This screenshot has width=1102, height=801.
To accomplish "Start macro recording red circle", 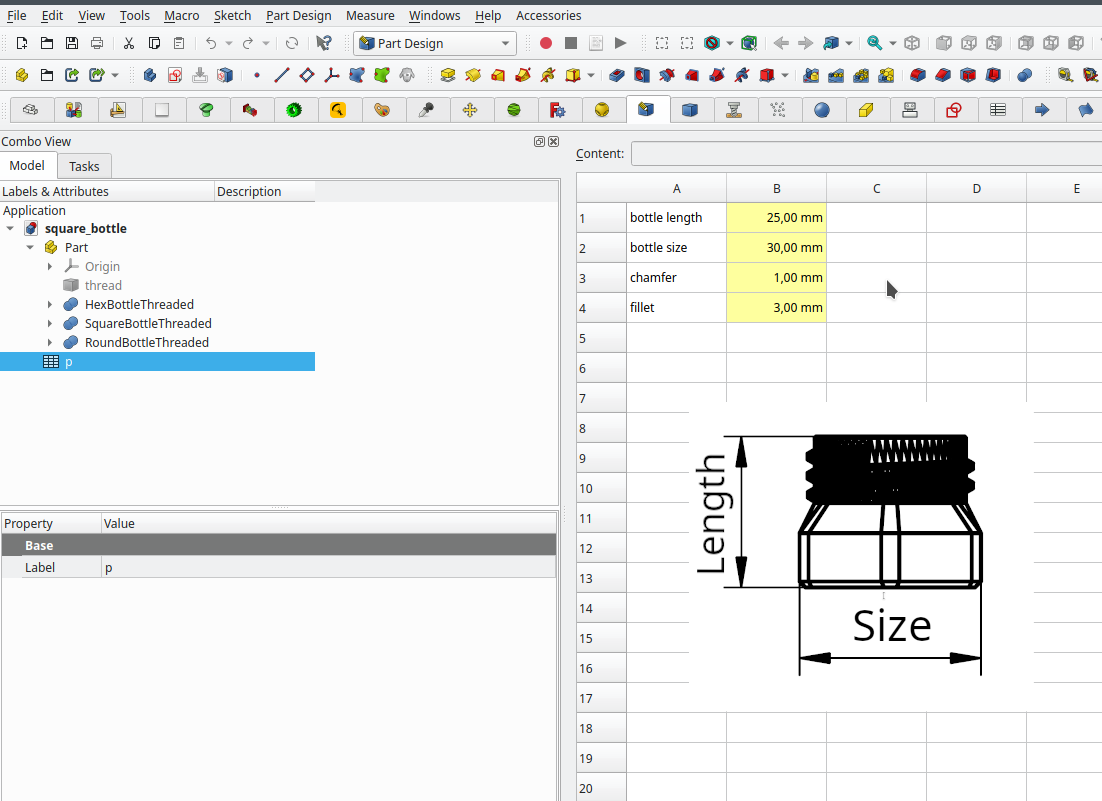I will tap(545, 44).
